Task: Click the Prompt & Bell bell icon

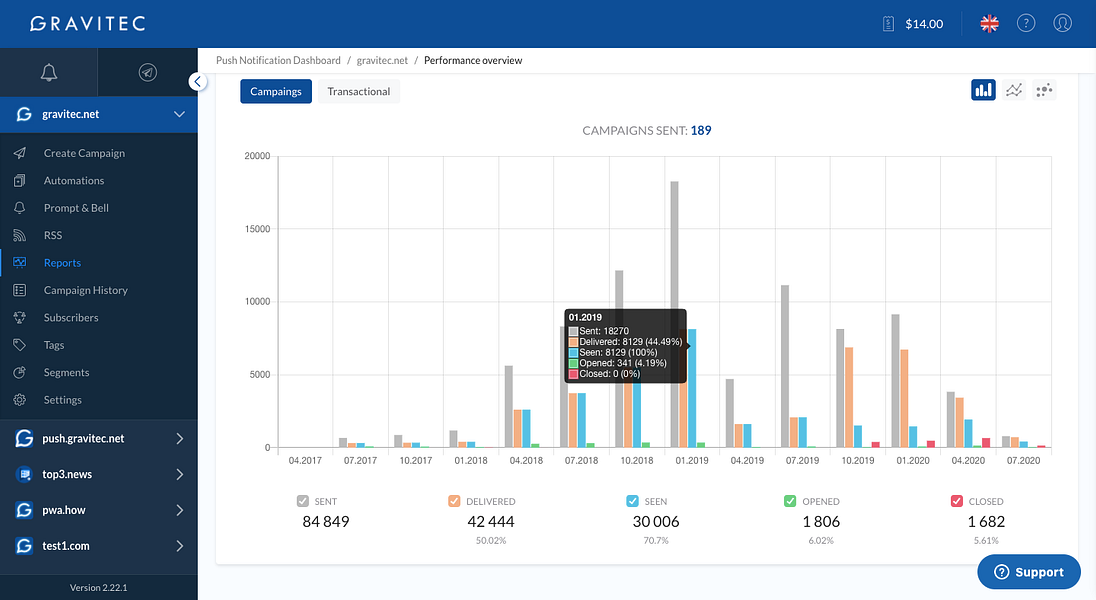Action: [x=20, y=208]
